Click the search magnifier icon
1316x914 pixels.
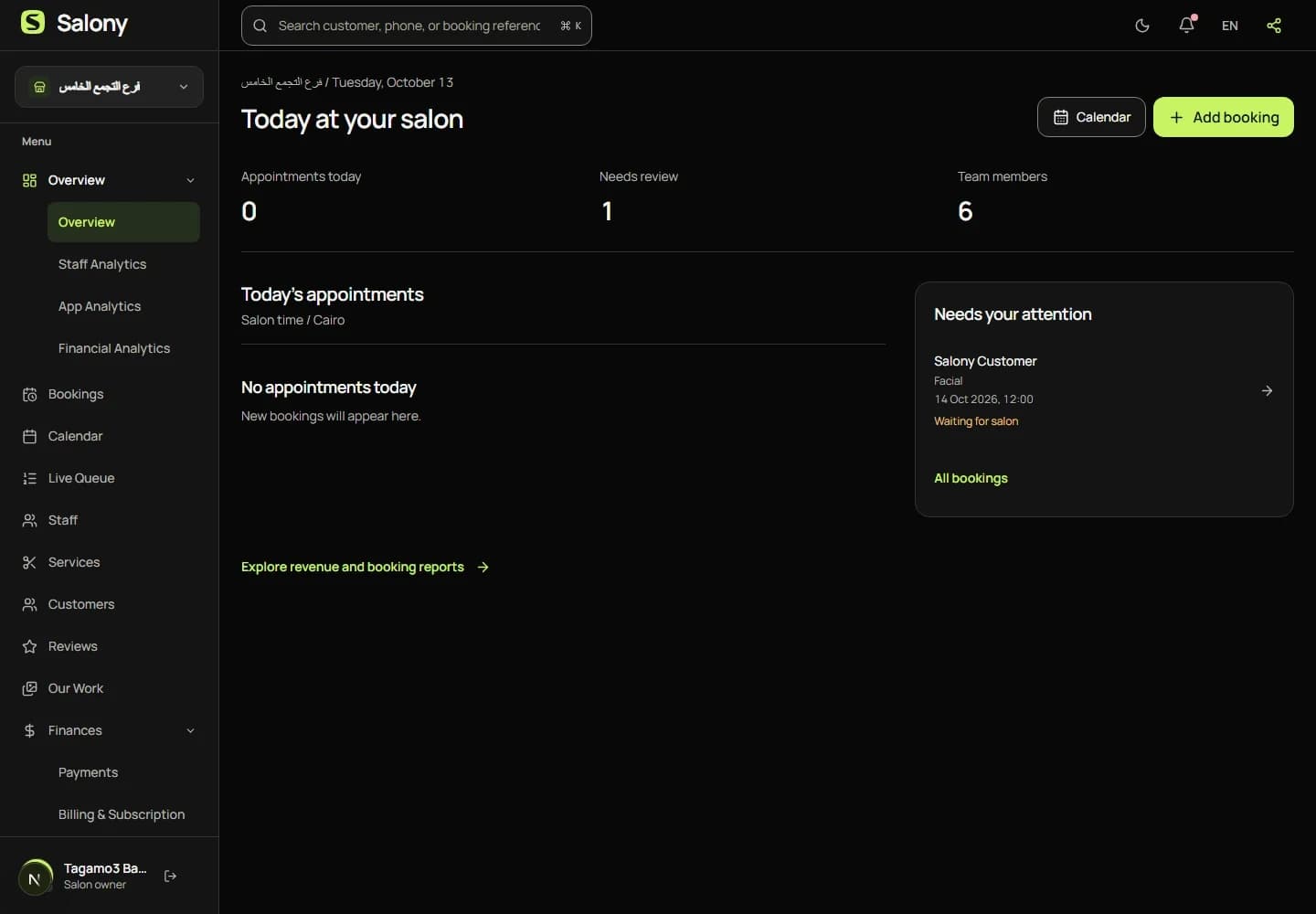(260, 26)
